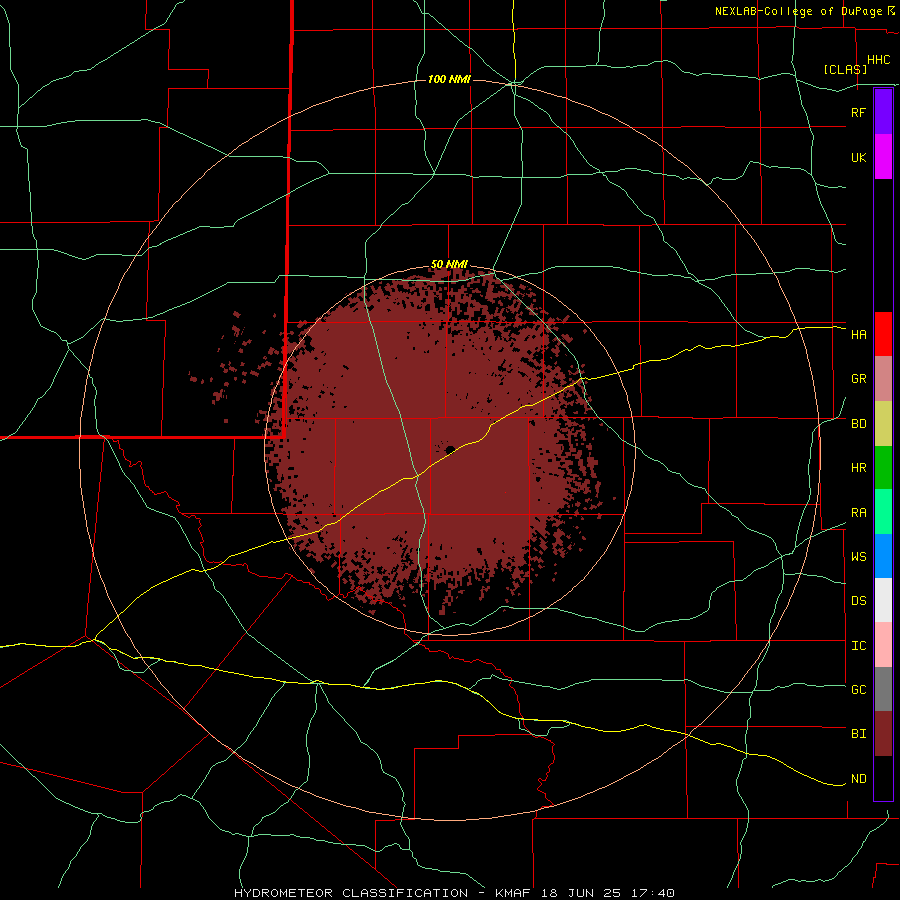Pick the dark green HR legend swatch
This screenshot has width=900, height=900.
(x=883, y=468)
